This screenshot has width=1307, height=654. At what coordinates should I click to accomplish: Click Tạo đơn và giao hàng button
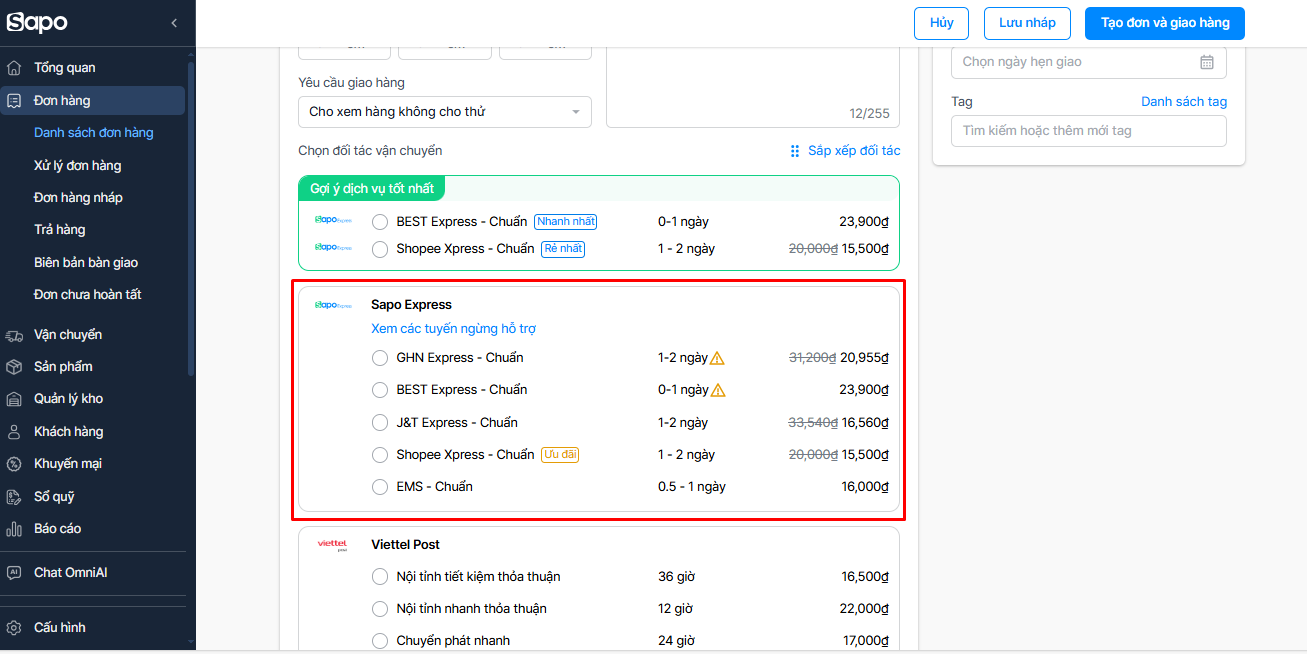pos(1165,23)
